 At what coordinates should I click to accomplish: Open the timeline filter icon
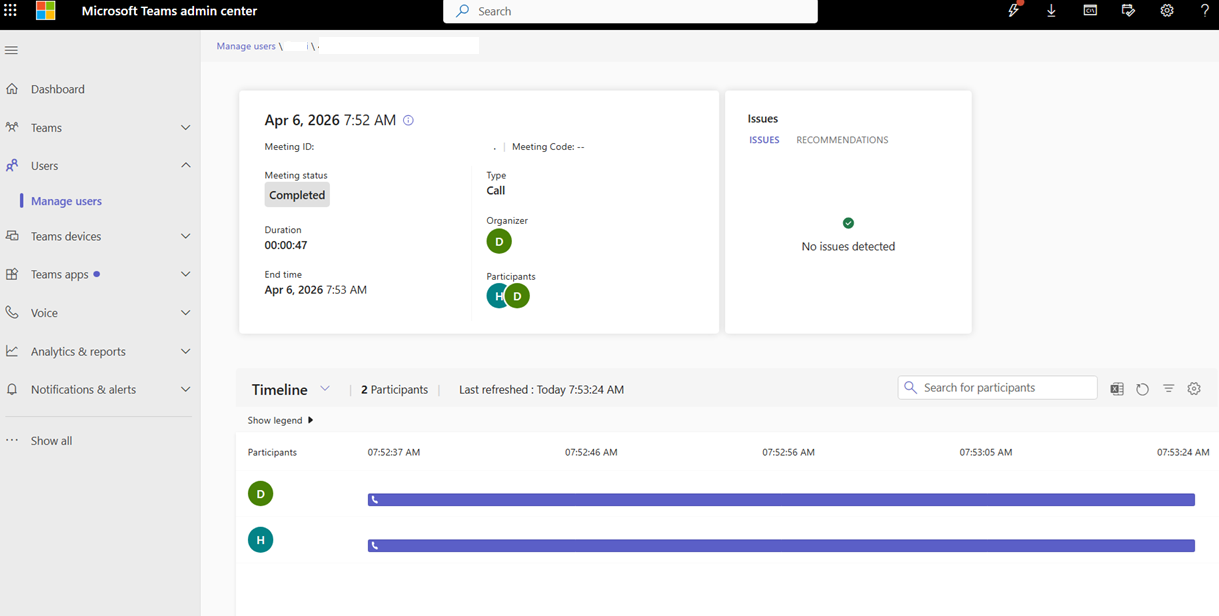click(x=1168, y=389)
